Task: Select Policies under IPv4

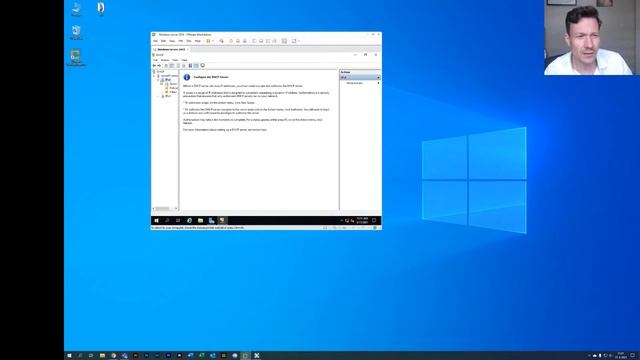Action: pos(172,88)
